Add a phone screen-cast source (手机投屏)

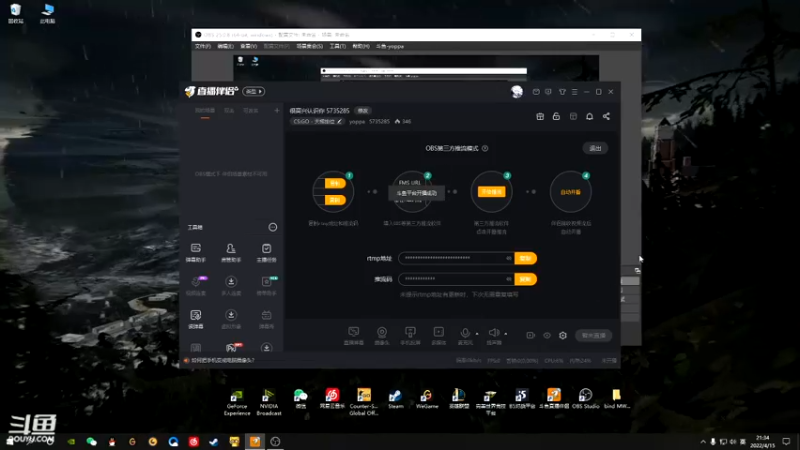[410, 336]
